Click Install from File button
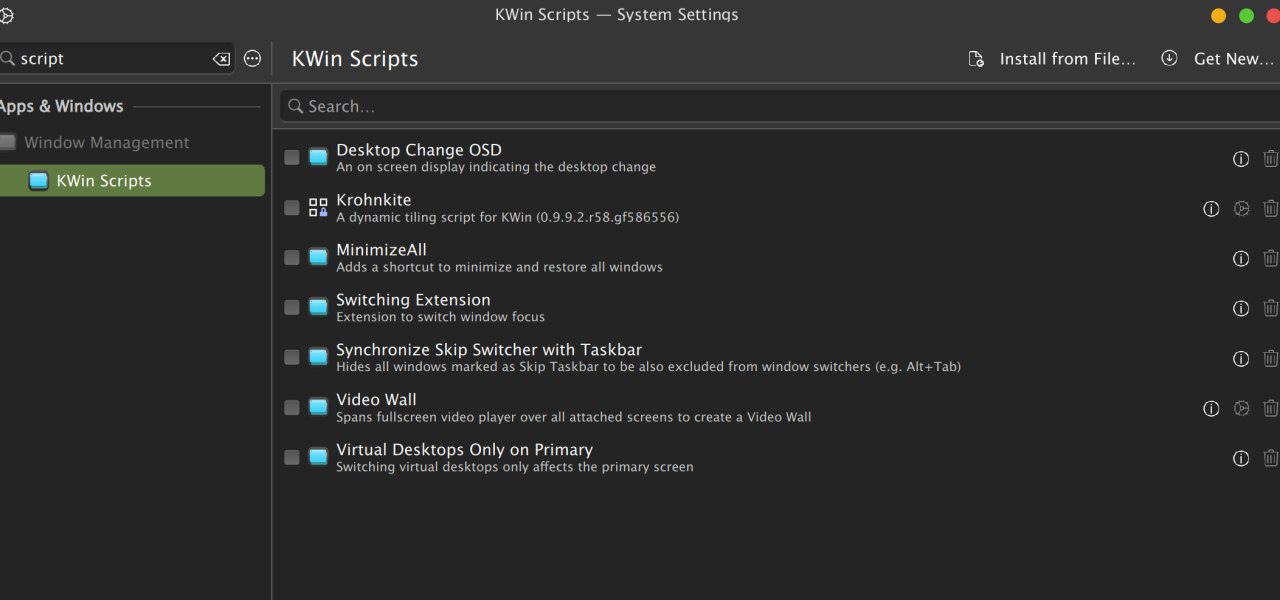 click(x=1053, y=59)
